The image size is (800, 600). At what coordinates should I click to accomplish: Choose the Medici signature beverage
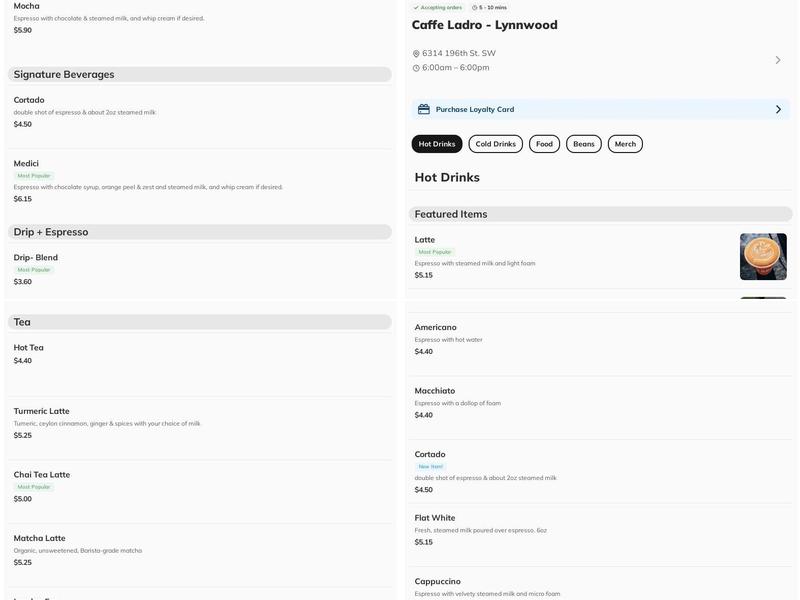click(x=27, y=164)
